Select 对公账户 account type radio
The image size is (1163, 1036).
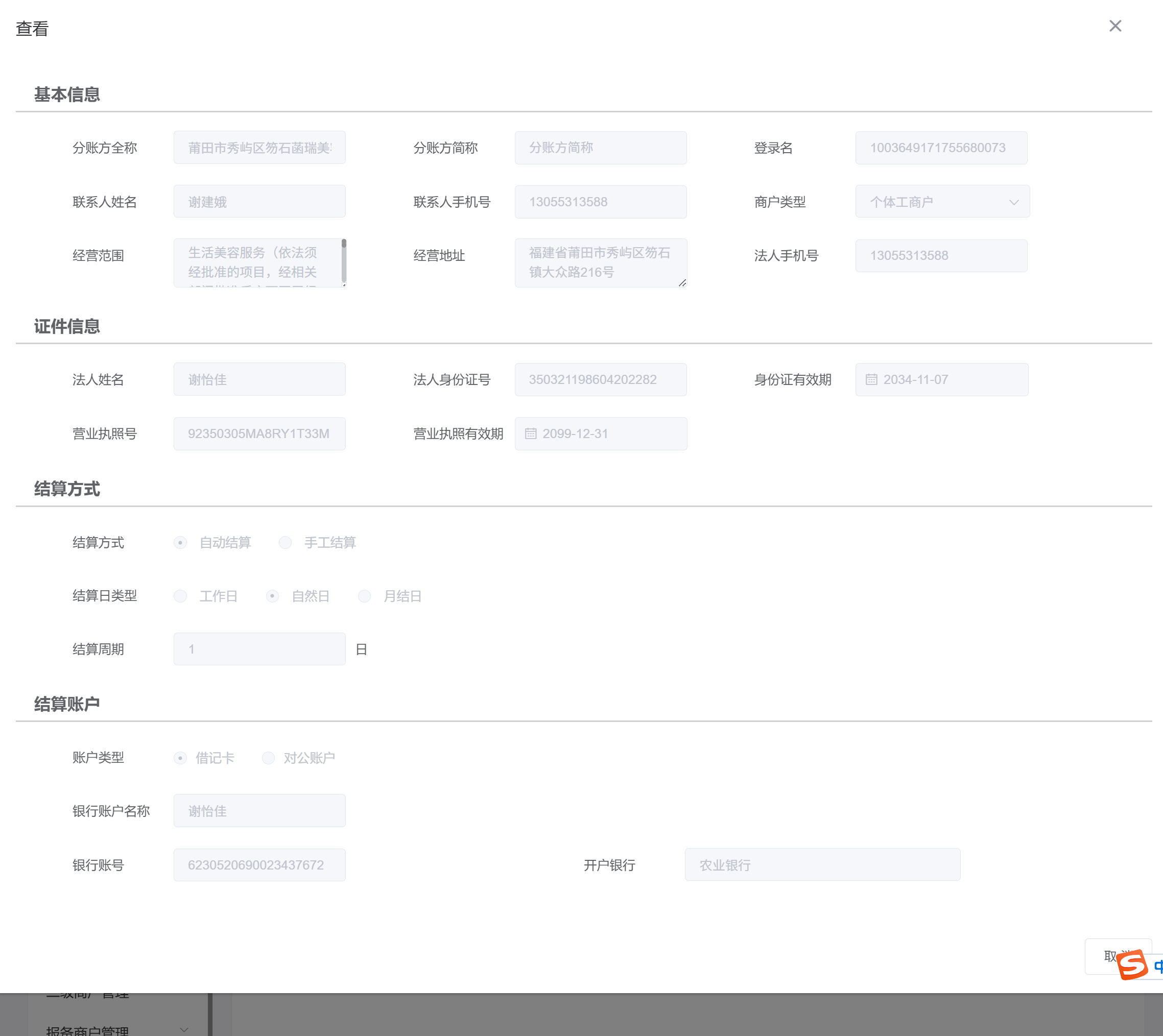268,758
